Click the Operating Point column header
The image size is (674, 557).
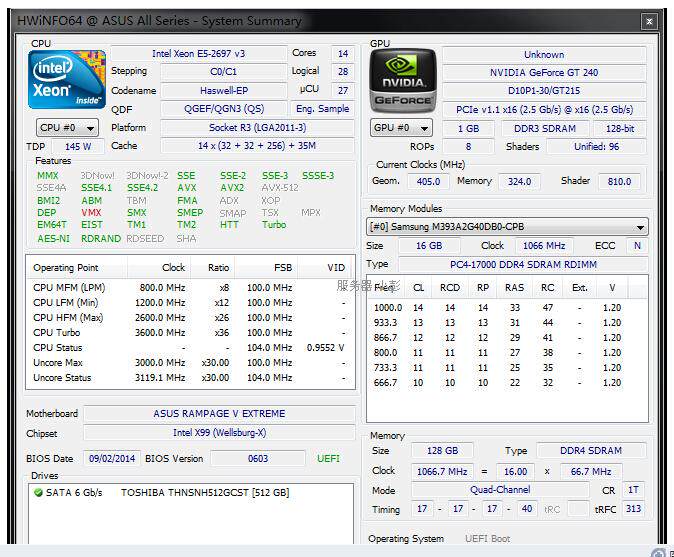pyautogui.click(x=77, y=268)
